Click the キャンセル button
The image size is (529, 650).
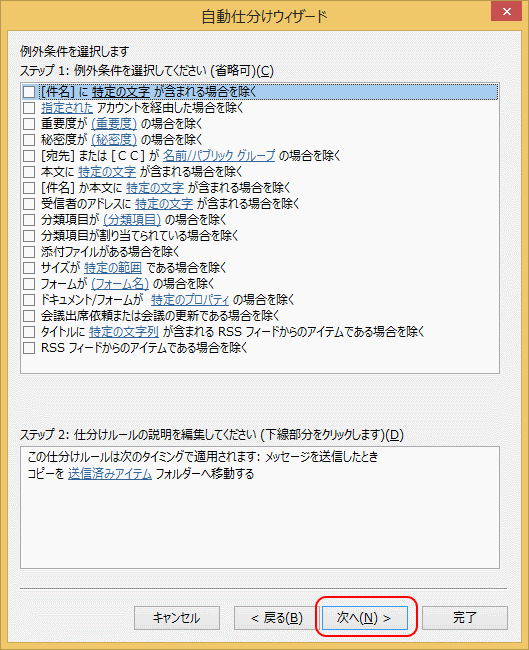(177, 618)
